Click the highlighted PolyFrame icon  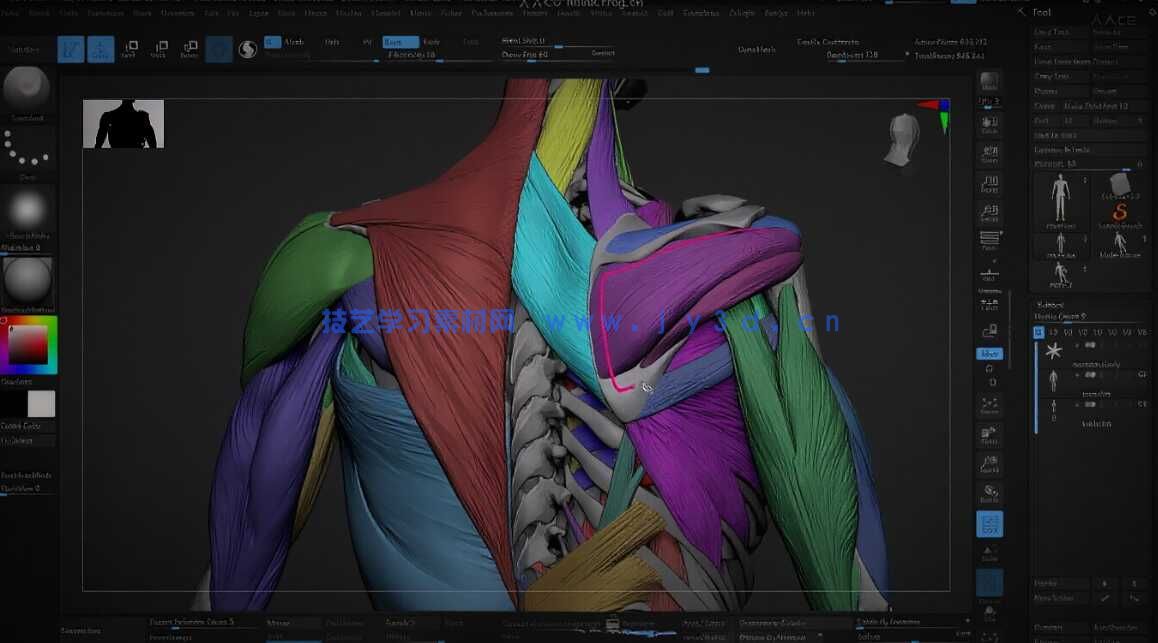click(989, 523)
